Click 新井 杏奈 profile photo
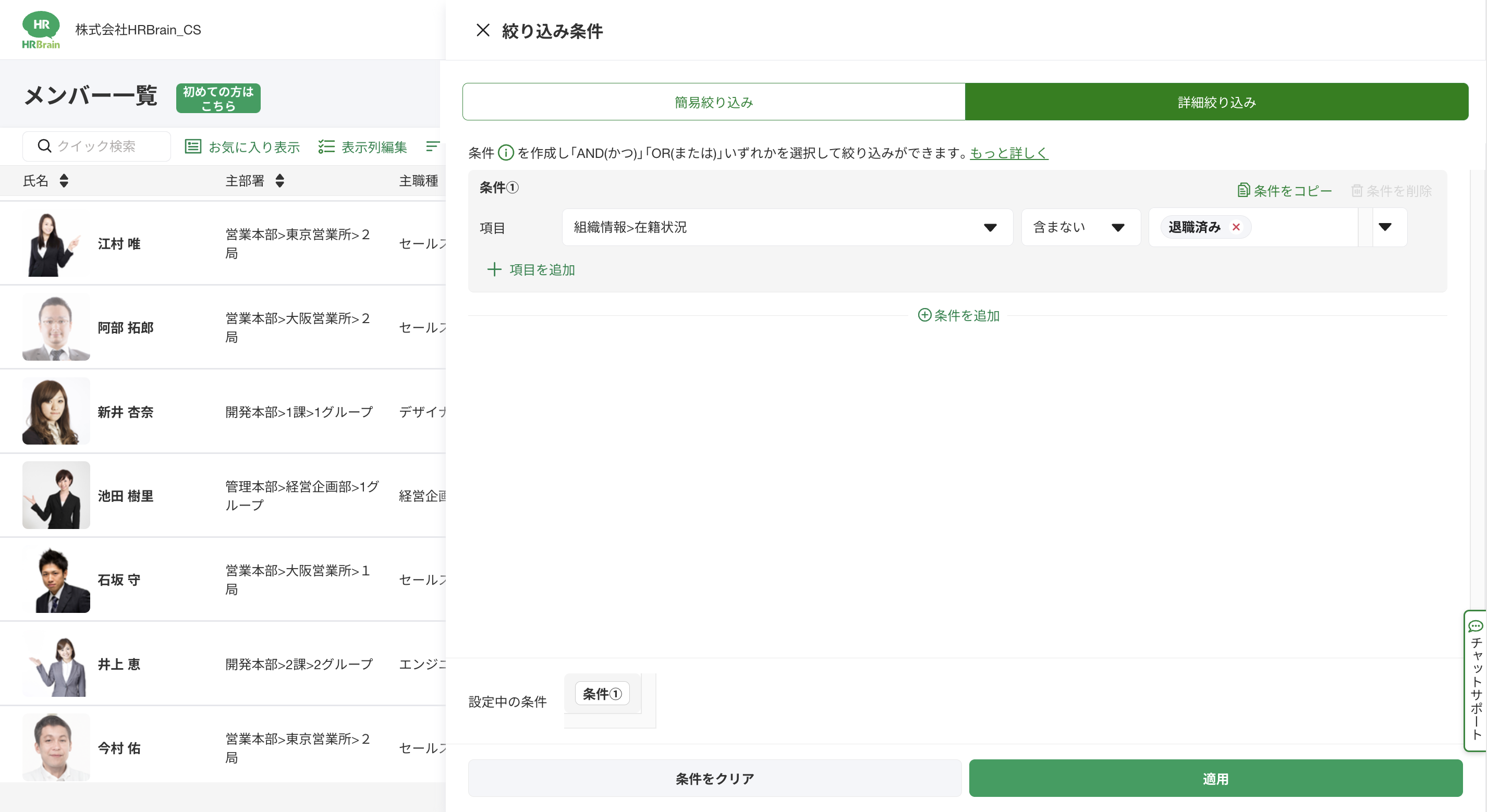This screenshot has width=1487, height=812. pyautogui.click(x=56, y=412)
